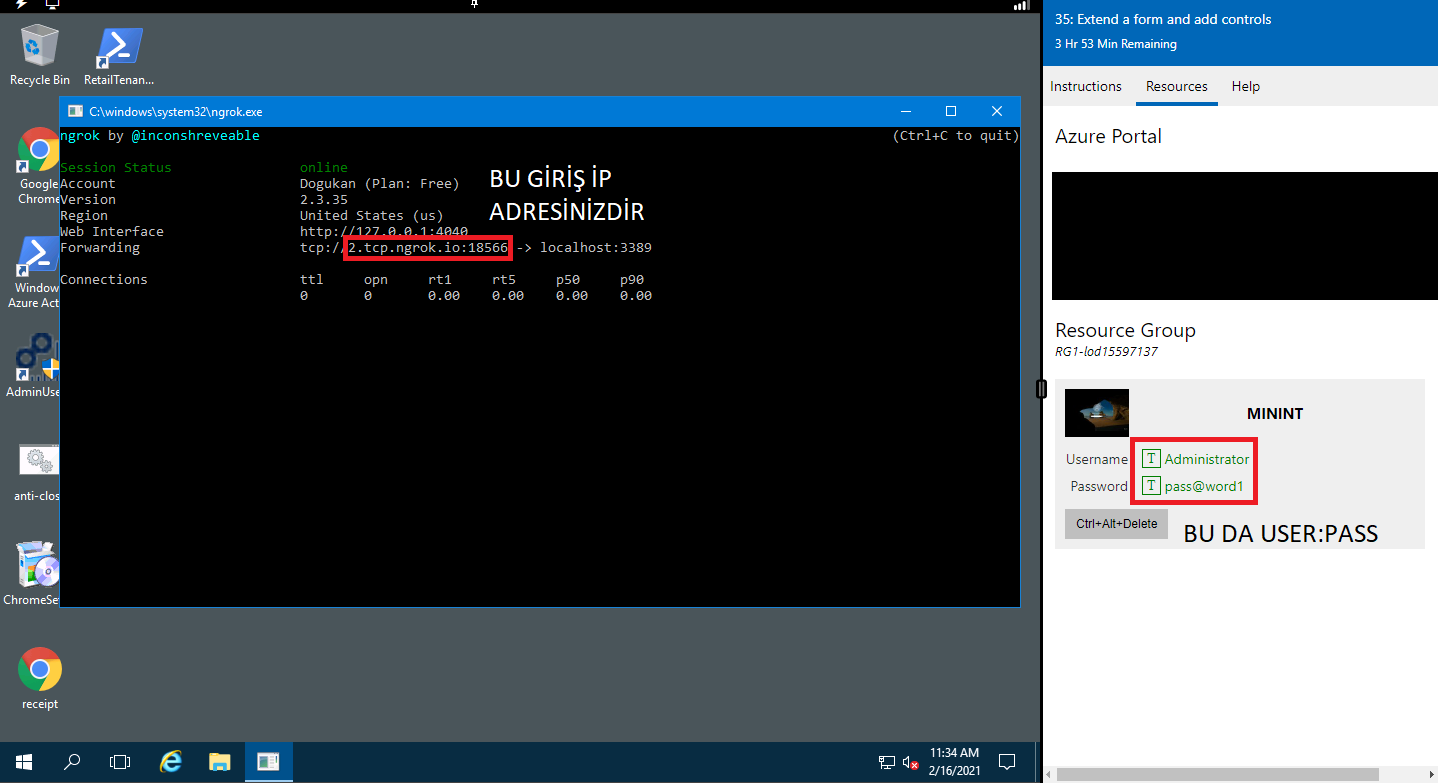Image resolution: width=1438 pixels, height=783 pixels.
Task: Click the 'ttl' column header
Action: [x=312, y=279]
